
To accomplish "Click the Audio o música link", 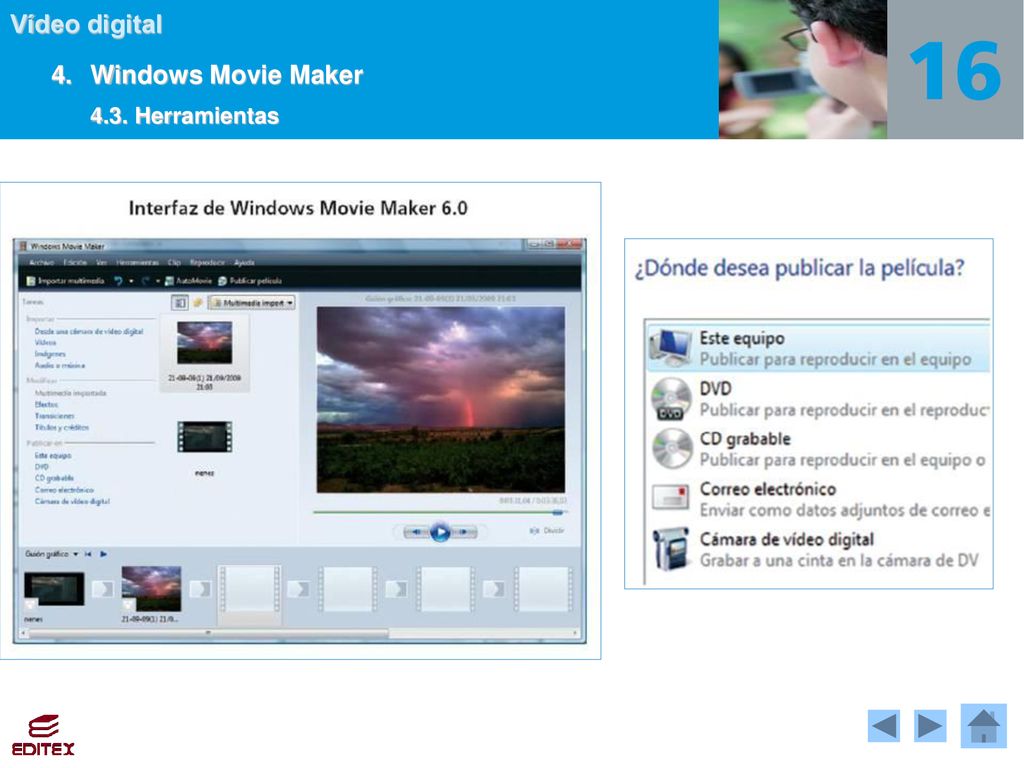I will (x=59, y=366).
